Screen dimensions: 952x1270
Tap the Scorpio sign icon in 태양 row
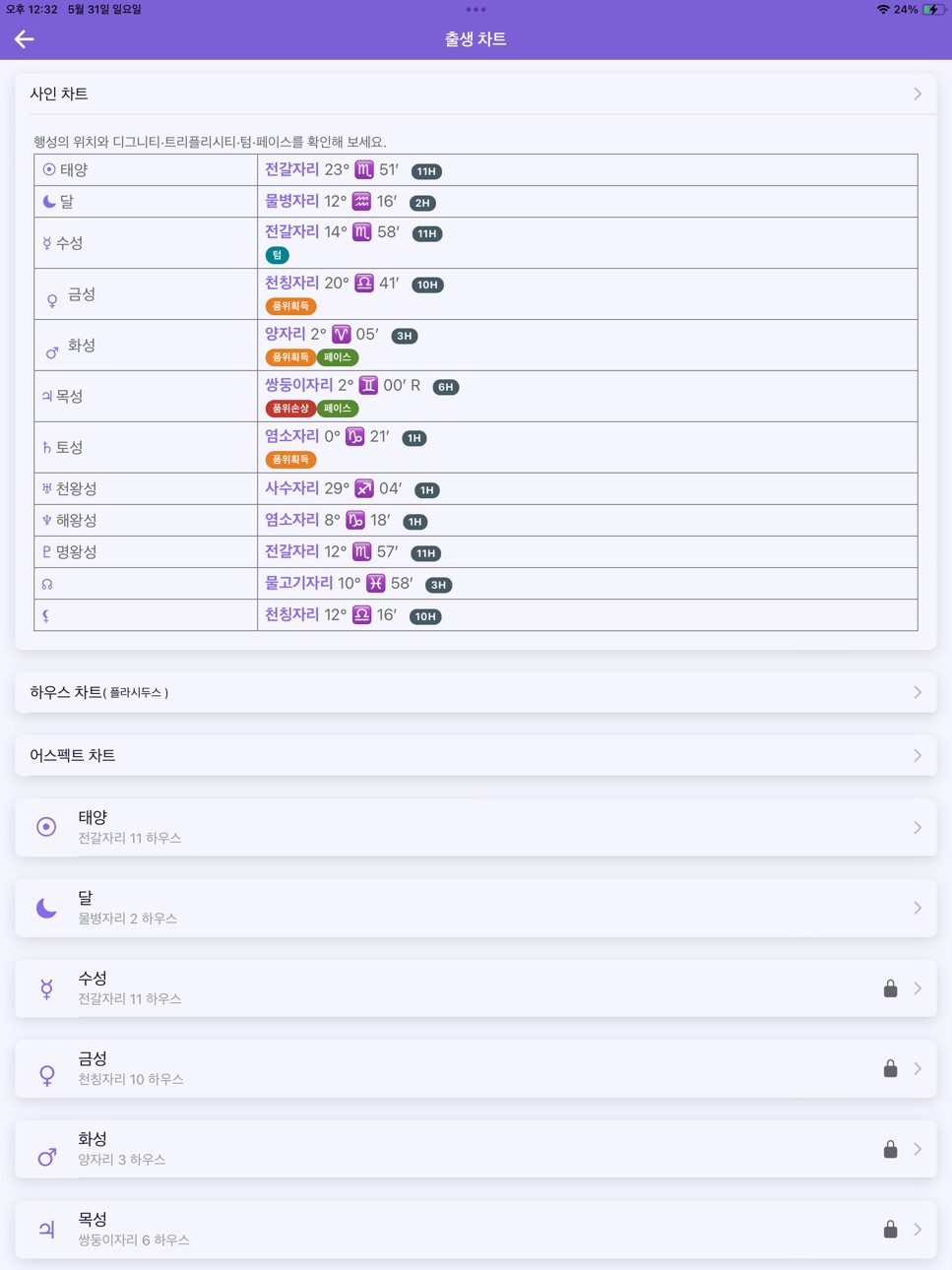363,169
